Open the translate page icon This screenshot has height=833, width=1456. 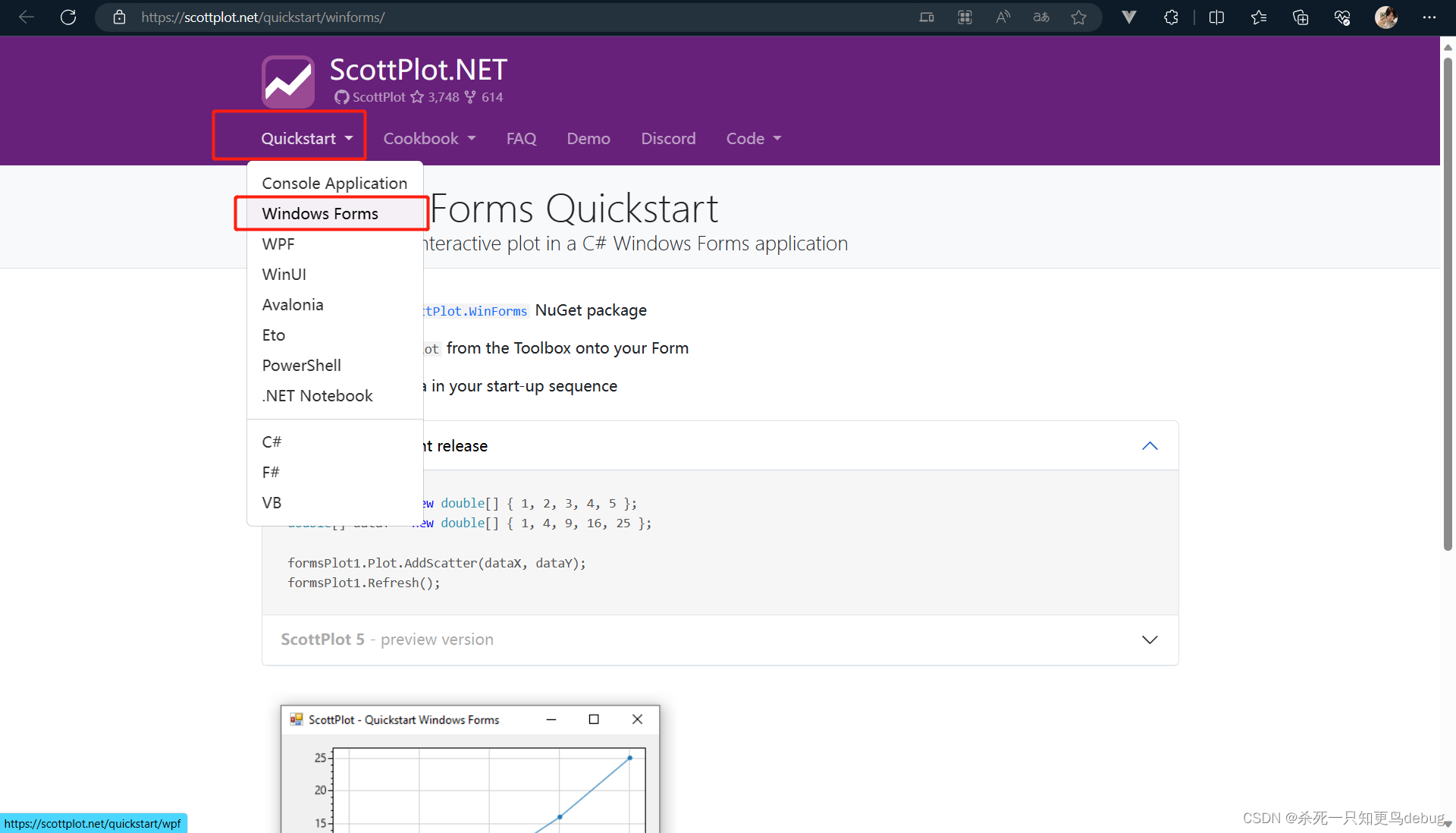tap(1041, 17)
